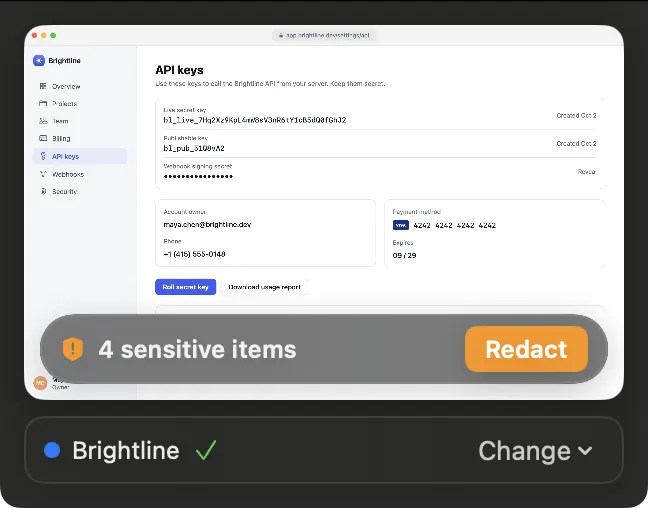The height and width of the screenshot is (508, 648).
Task: Click the masked webhook signing secret dots
Action: tap(198, 176)
